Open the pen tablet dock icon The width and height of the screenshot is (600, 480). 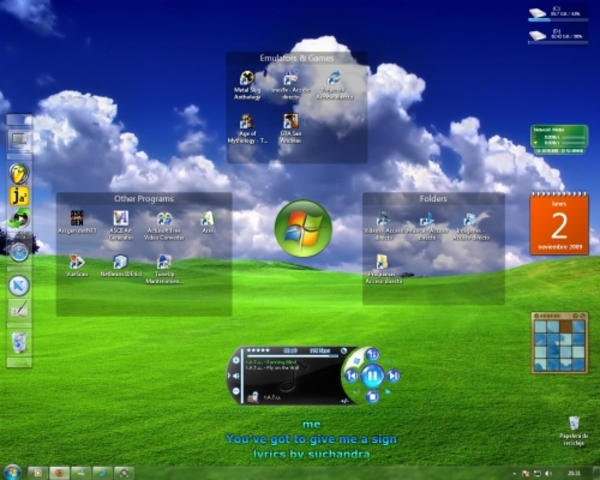pyautogui.click(x=19, y=309)
